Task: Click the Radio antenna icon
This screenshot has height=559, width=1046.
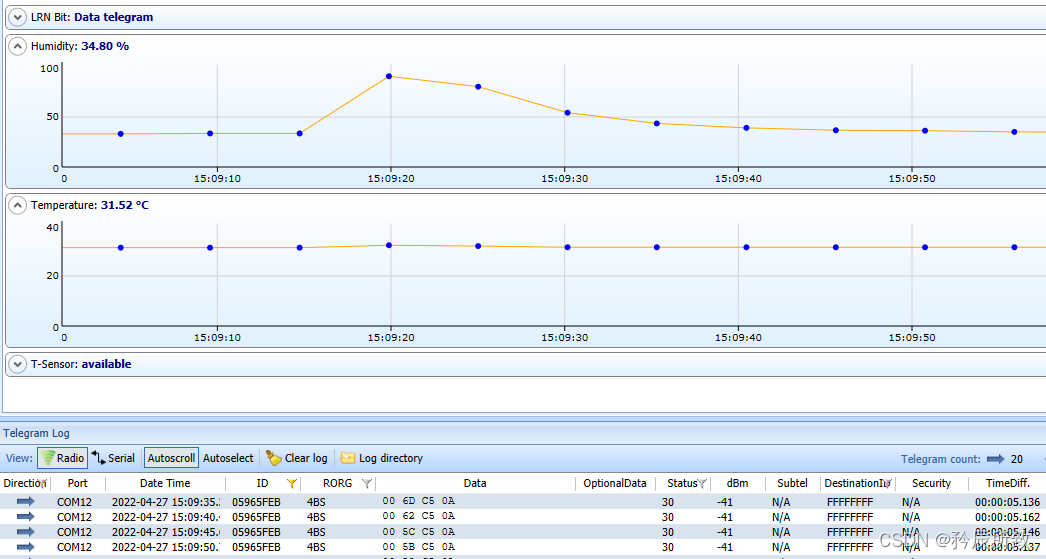Action: point(48,458)
